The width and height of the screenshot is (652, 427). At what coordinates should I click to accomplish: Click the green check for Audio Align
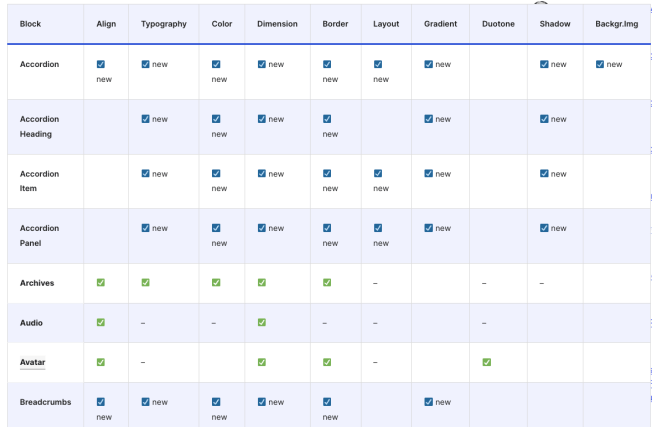(x=100, y=322)
